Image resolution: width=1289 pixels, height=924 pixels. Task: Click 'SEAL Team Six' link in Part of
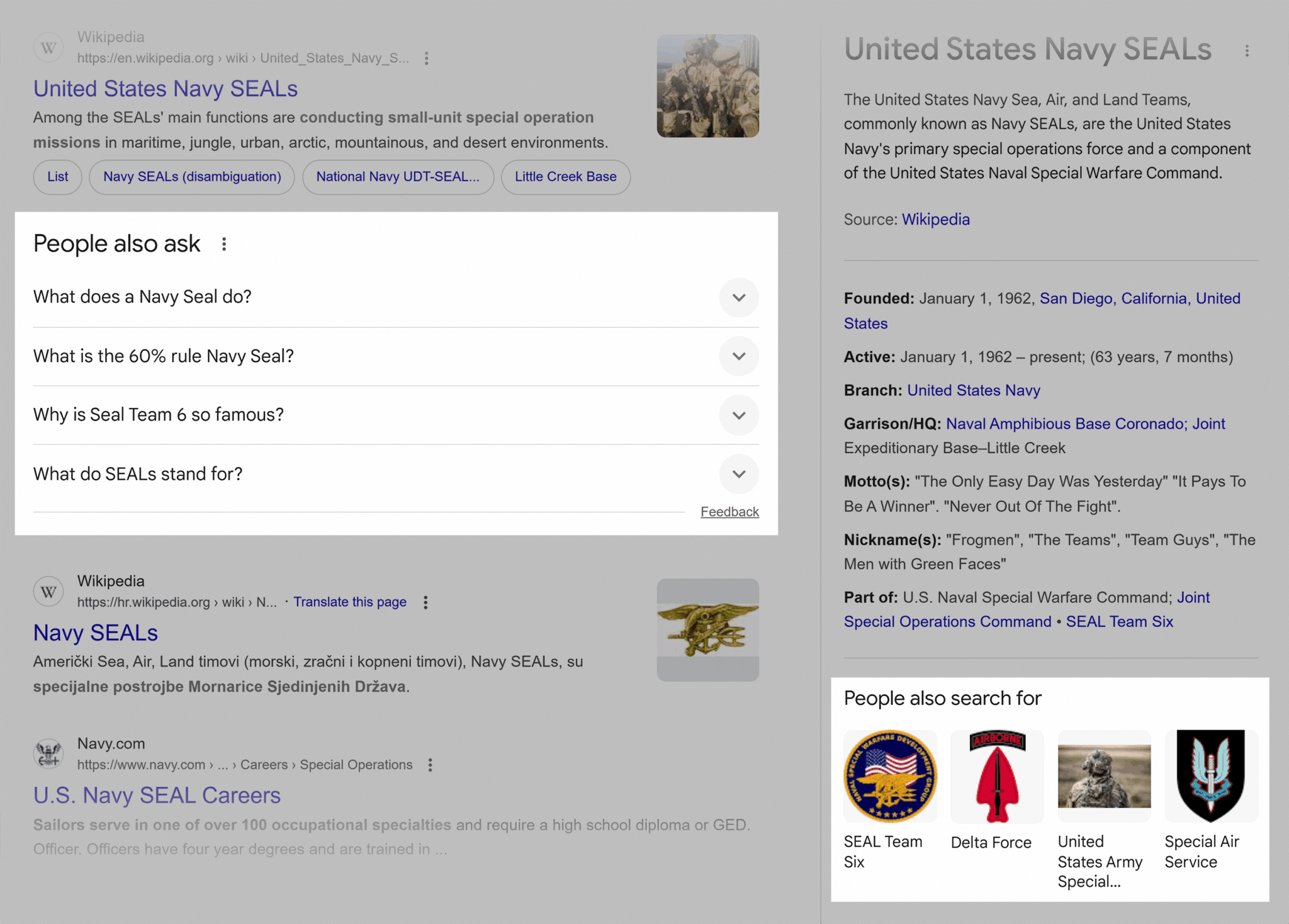pyautogui.click(x=1119, y=622)
